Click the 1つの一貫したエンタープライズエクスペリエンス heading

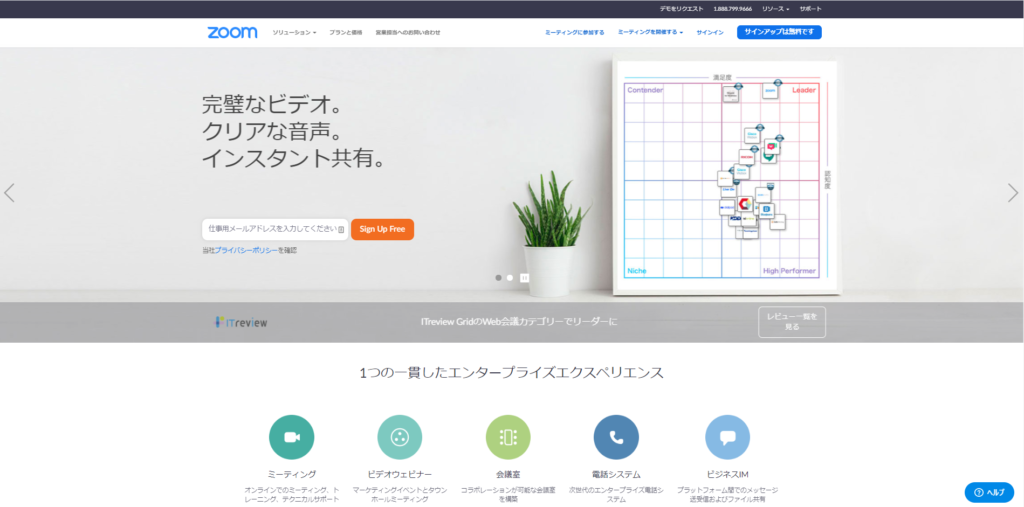click(511, 373)
